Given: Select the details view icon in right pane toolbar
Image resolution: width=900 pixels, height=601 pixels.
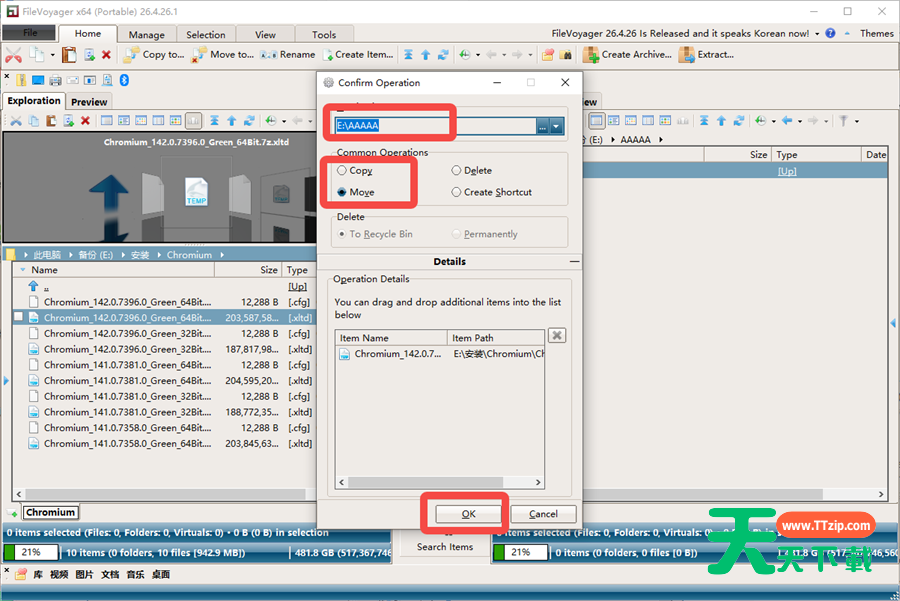Looking at the screenshot, I should click(597, 121).
